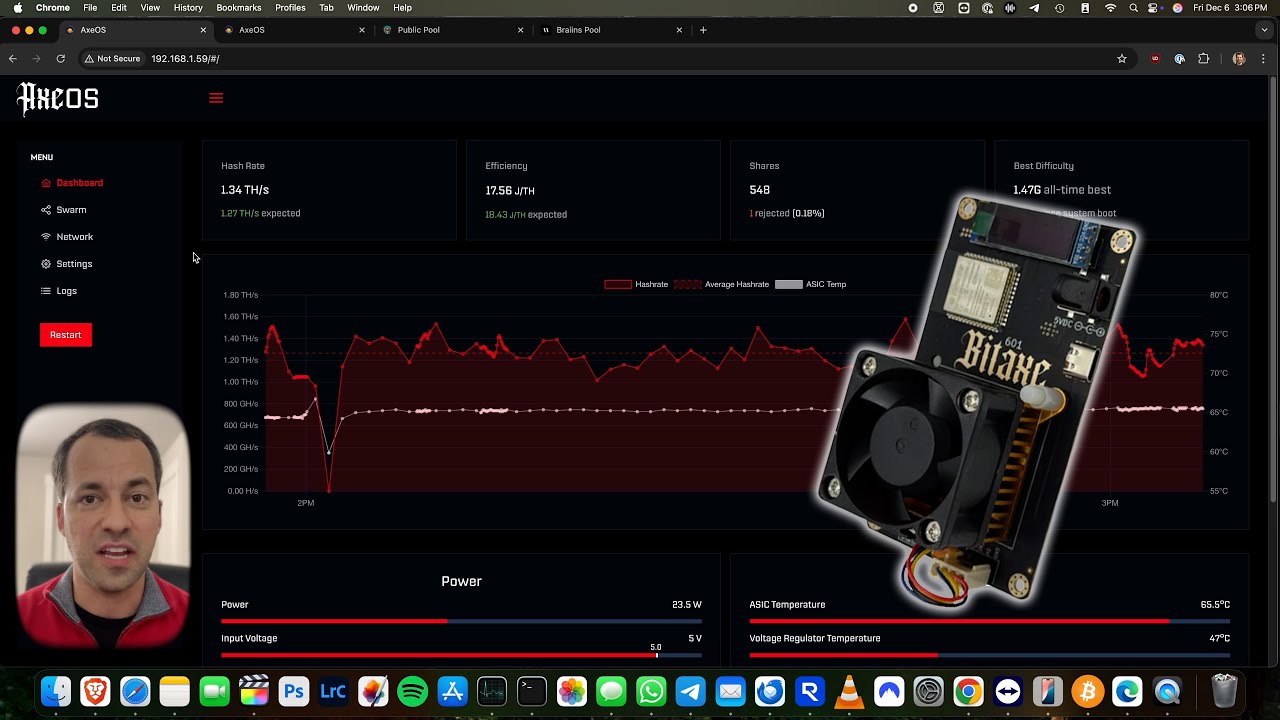Launch Safari from the Dock

(135, 691)
